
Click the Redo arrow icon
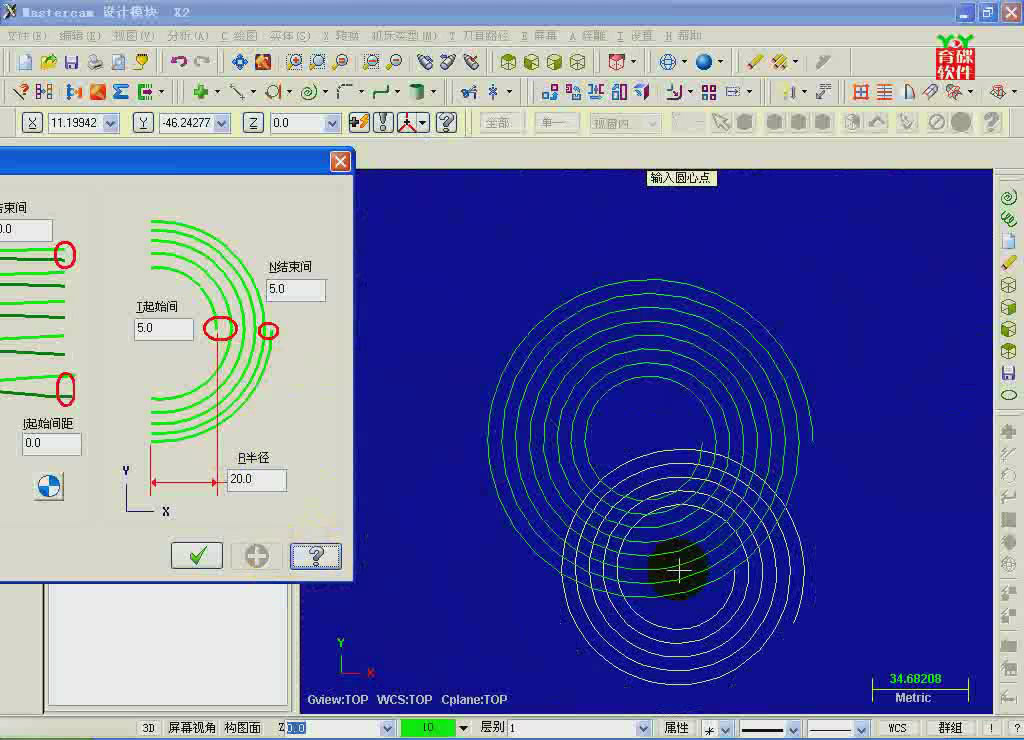[x=202, y=62]
